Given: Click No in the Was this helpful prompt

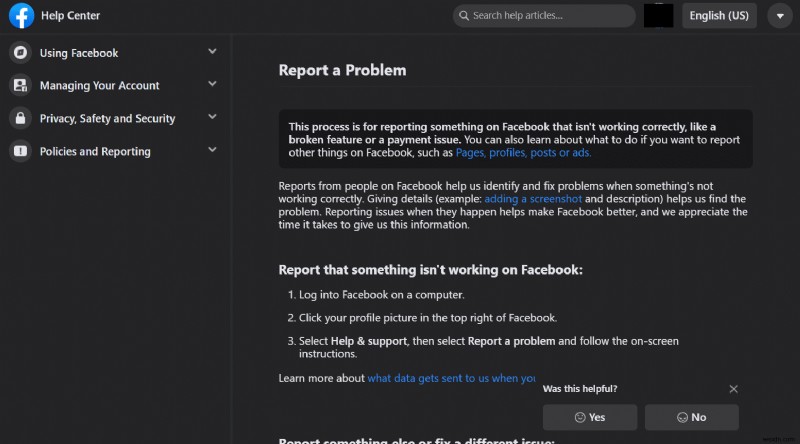Looking at the screenshot, I should tap(692, 417).
